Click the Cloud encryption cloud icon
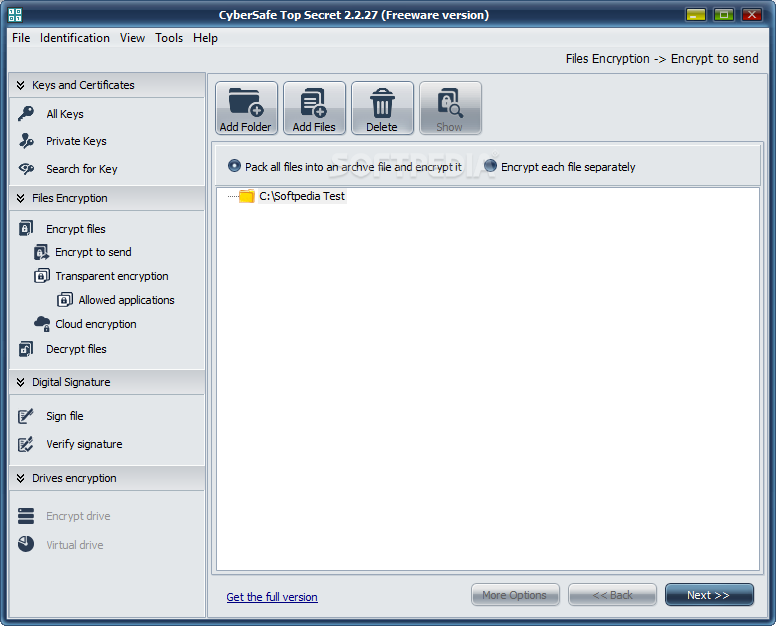 point(42,324)
